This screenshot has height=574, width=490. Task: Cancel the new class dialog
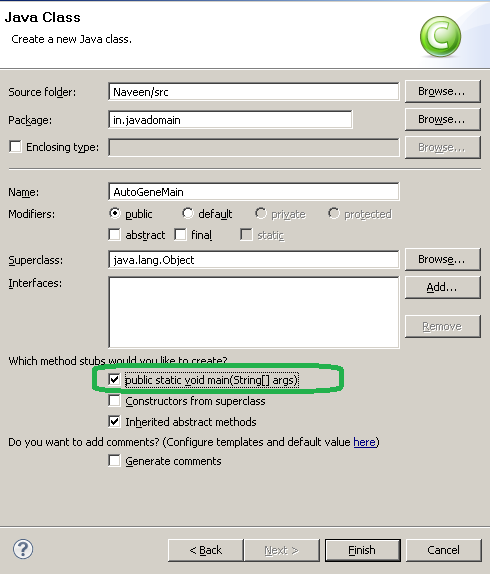pos(444,550)
